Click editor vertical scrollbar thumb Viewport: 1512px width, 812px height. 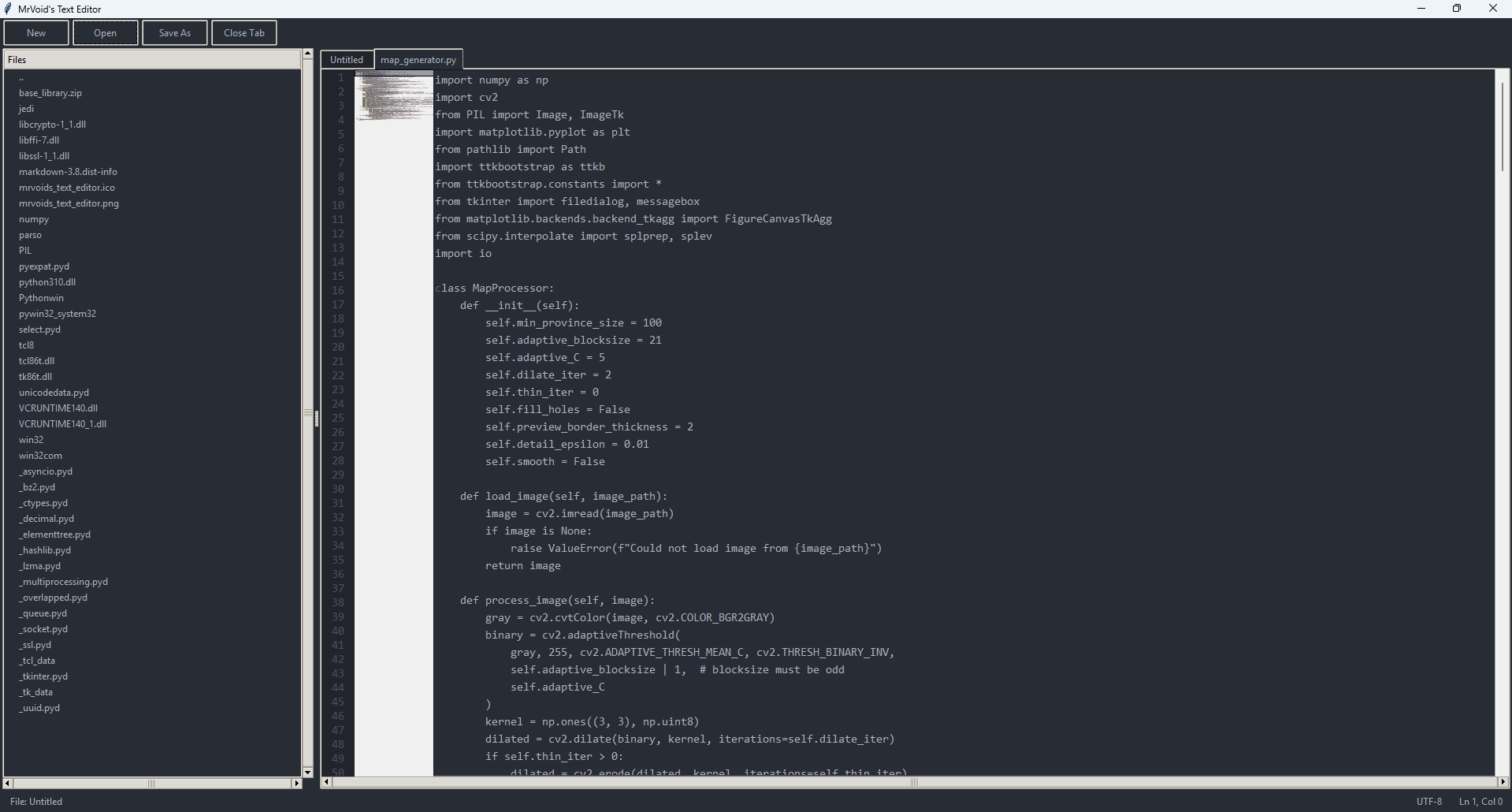[x=1503, y=125]
